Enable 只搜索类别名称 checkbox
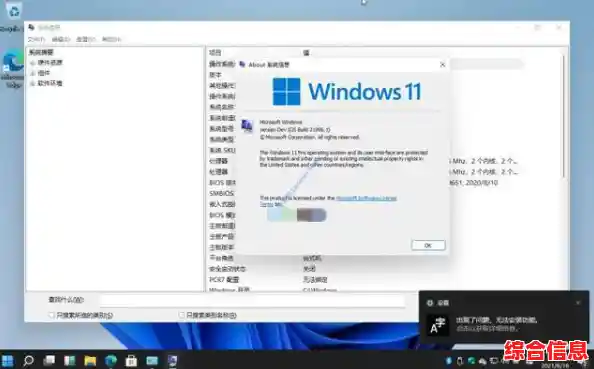This screenshot has width=594, height=369. [181, 315]
